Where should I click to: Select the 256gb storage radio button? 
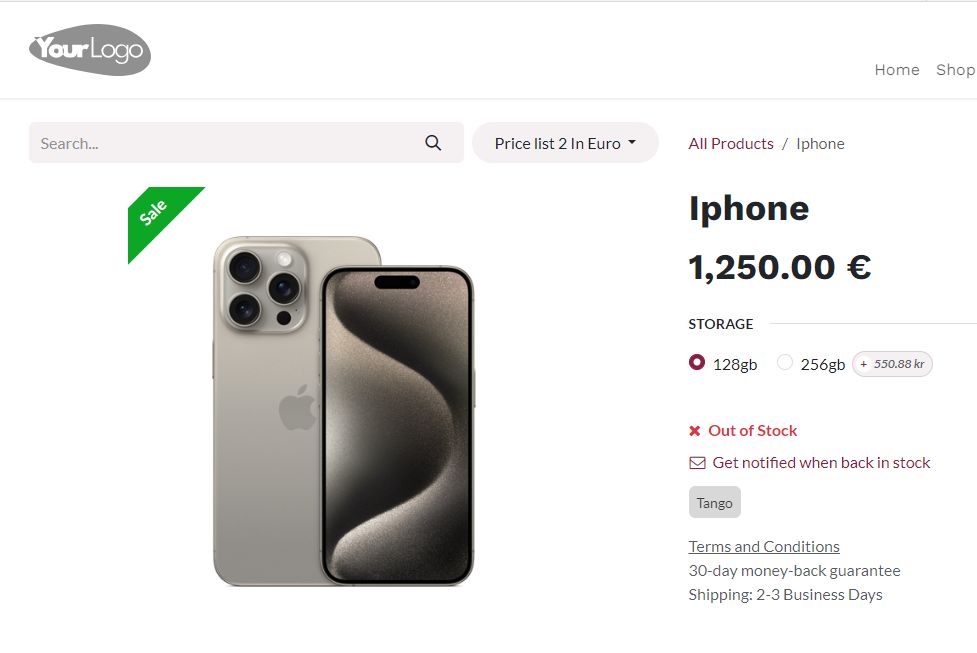point(784,362)
